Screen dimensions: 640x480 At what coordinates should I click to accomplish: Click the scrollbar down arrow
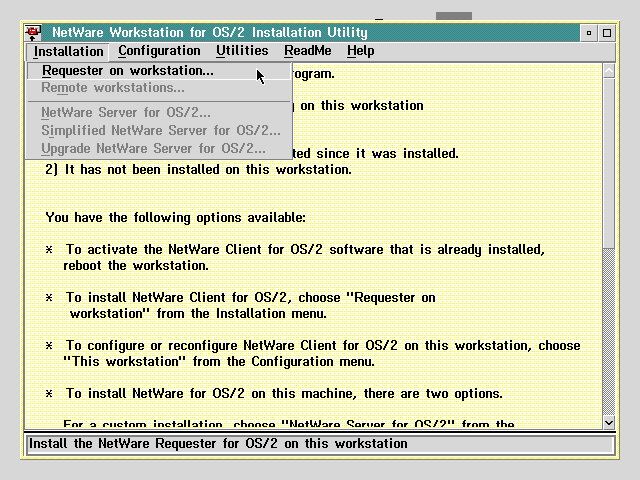(609, 422)
